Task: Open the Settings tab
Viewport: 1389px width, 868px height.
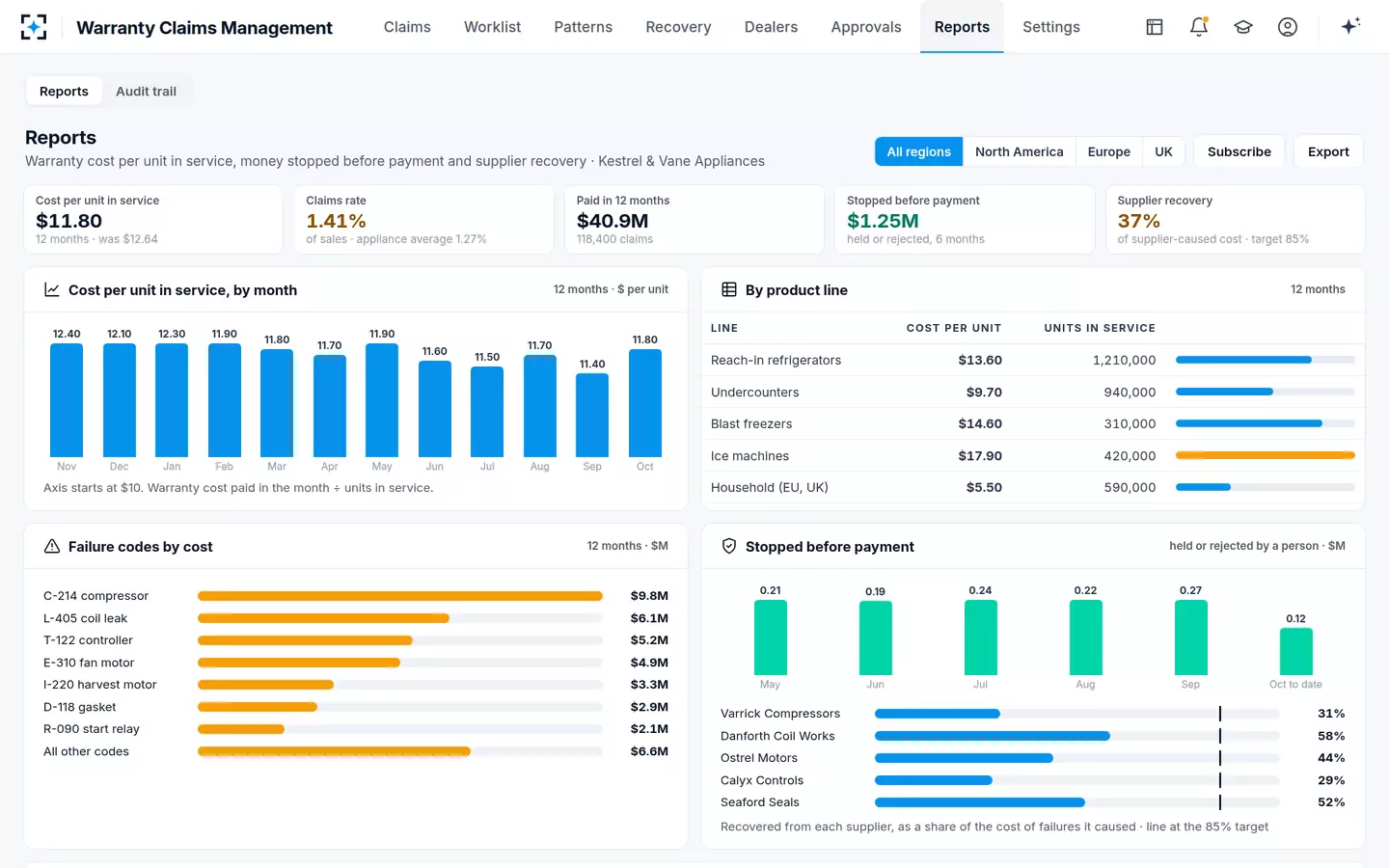Action: point(1051,27)
